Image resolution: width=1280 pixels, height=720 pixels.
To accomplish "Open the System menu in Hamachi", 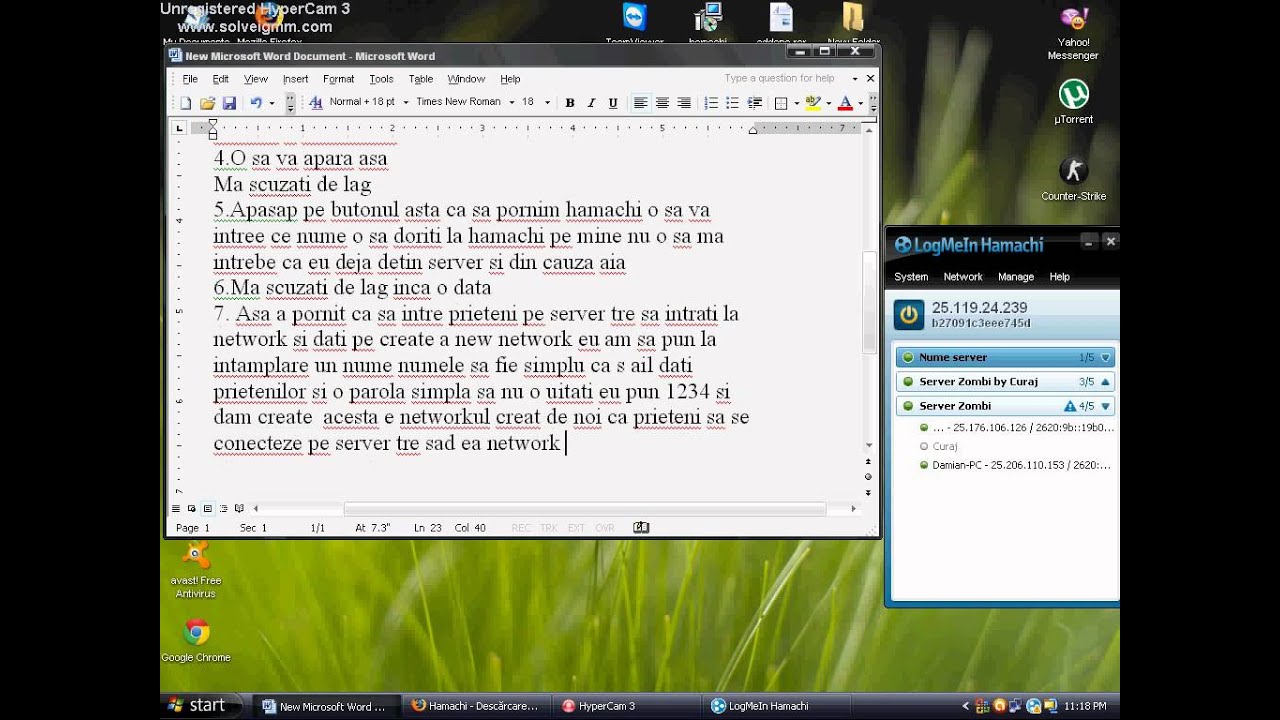I will pyautogui.click(x=911, y=277).
